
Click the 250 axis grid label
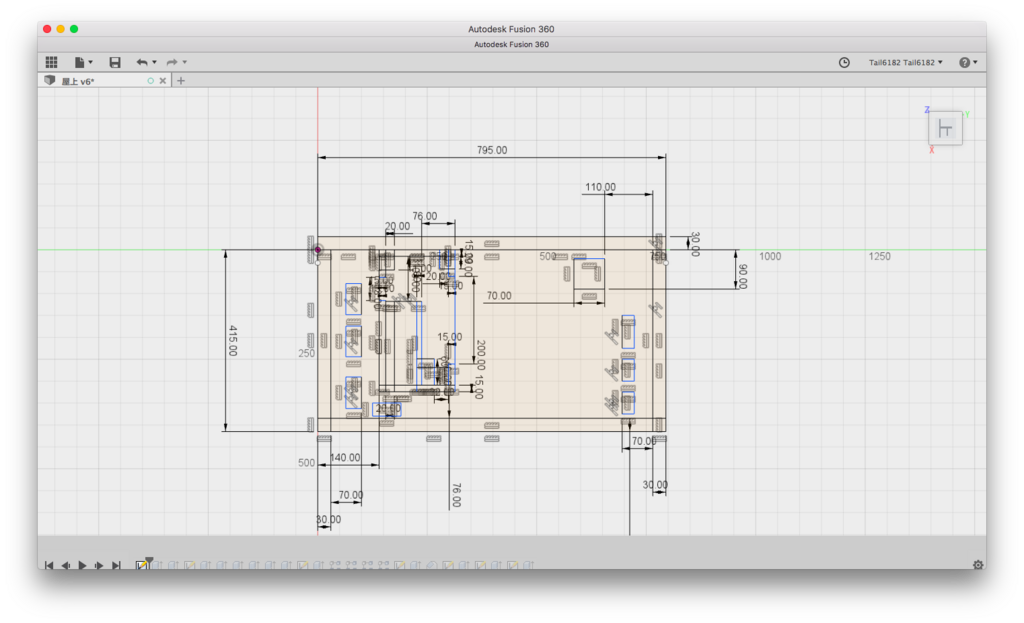(x=306, y=353)
